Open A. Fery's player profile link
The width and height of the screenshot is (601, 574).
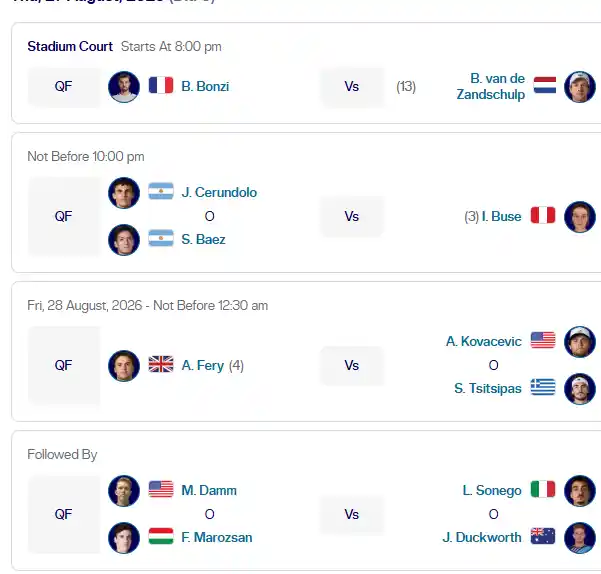click(202, 366)
